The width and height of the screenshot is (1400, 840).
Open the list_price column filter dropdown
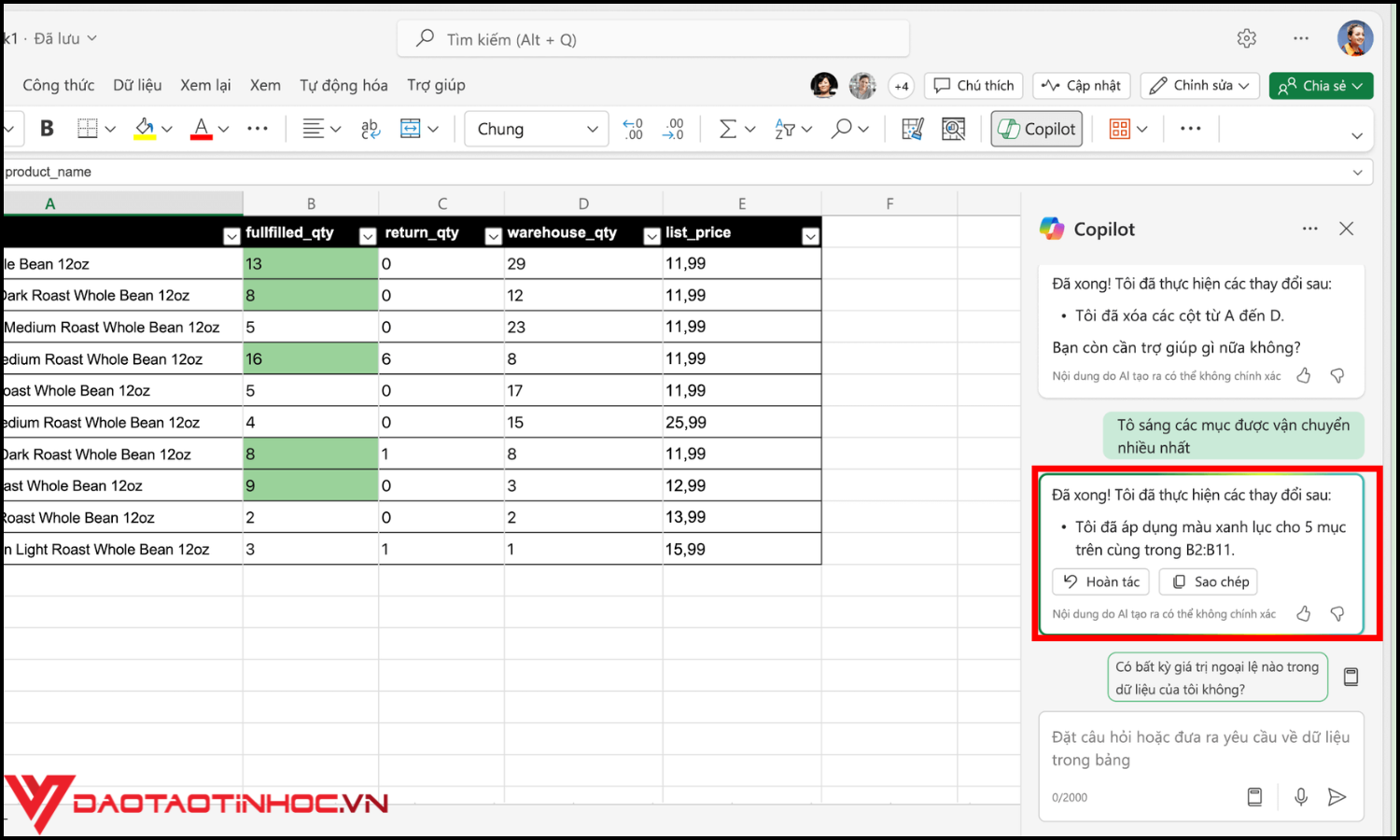tap(810, 236)
